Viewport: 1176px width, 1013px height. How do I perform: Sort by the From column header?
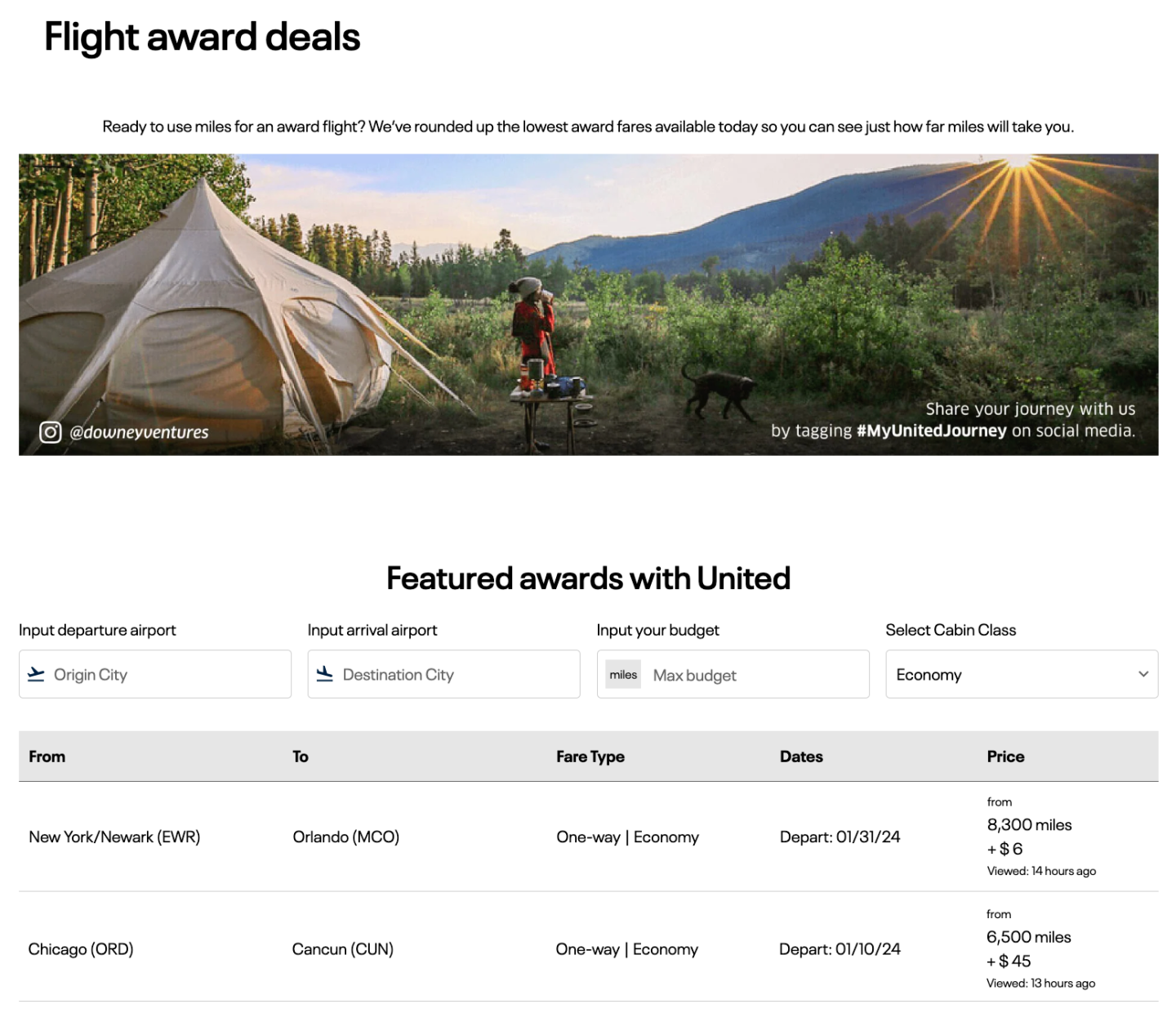47,756
